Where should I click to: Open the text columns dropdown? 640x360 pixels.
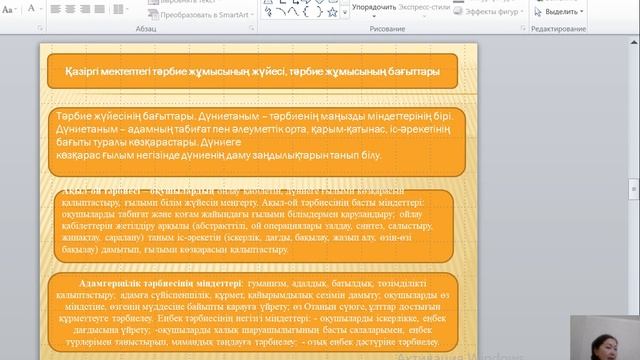pos(120,9)
